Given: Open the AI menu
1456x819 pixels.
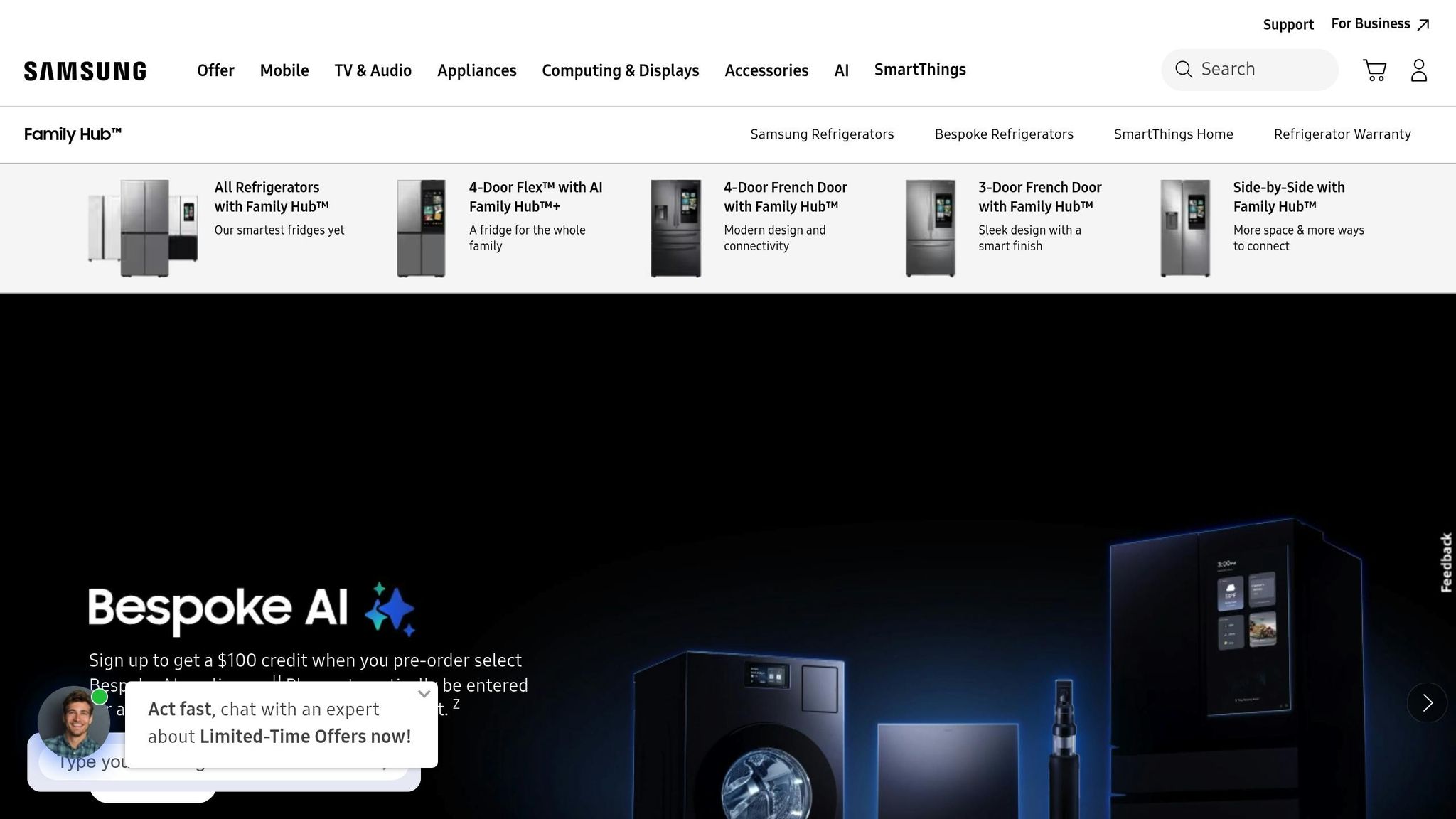Looking at the screenshot, I should [x=842, y=70].
